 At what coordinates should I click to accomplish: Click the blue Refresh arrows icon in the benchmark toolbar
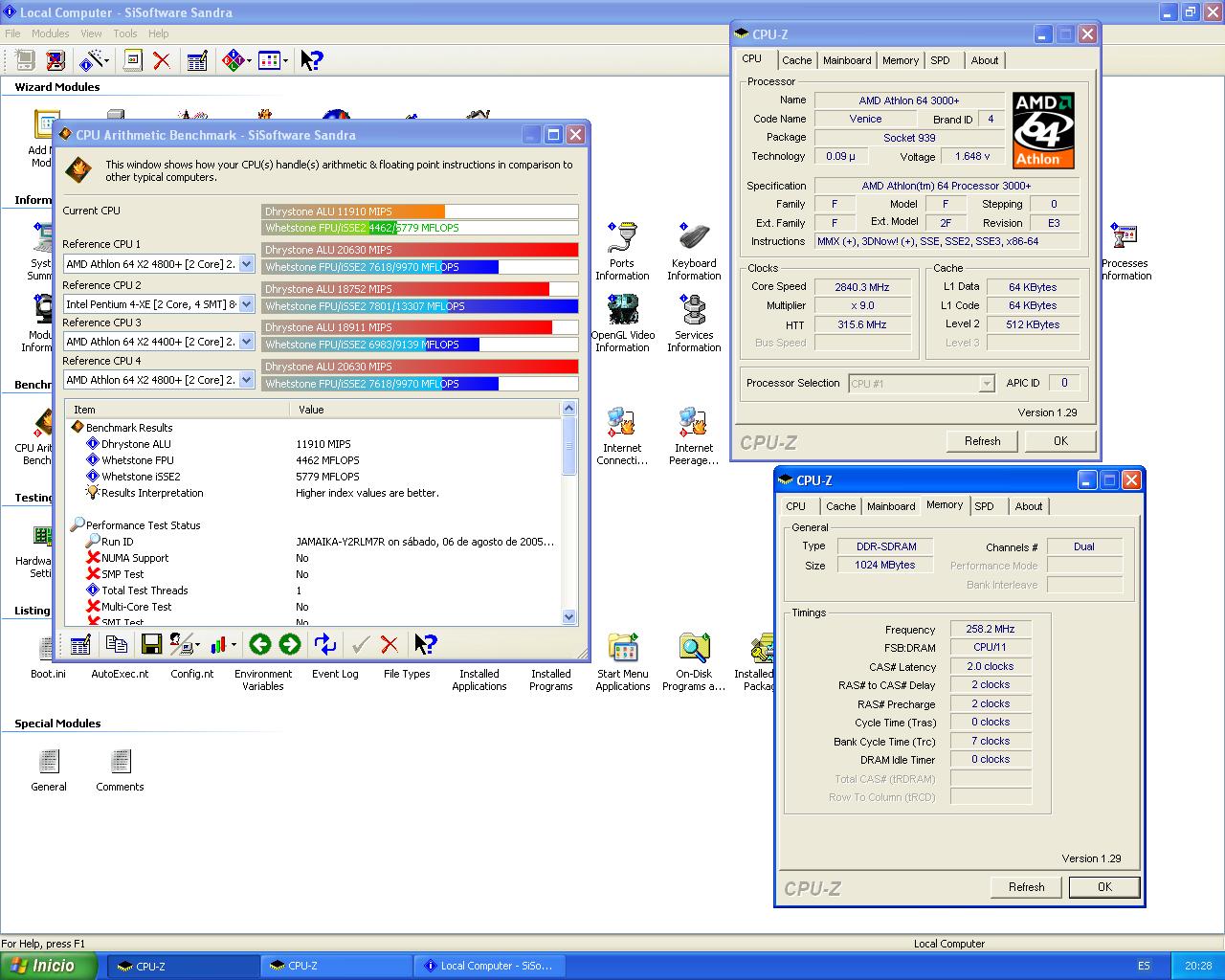click(x=325, y=645)
